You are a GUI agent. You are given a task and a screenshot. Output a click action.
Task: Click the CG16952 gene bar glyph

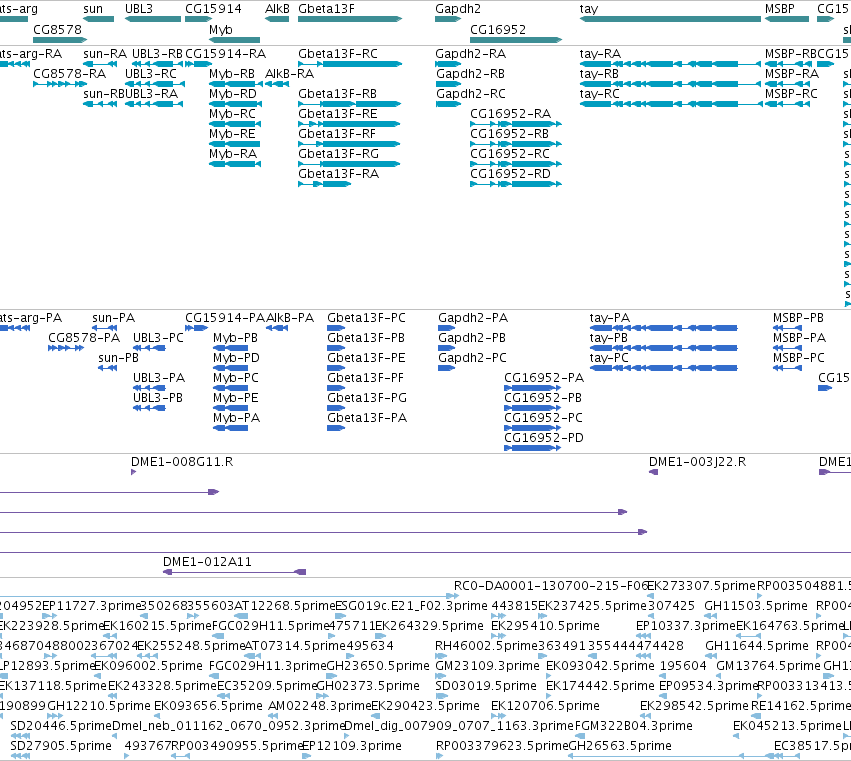click(516, 40)
